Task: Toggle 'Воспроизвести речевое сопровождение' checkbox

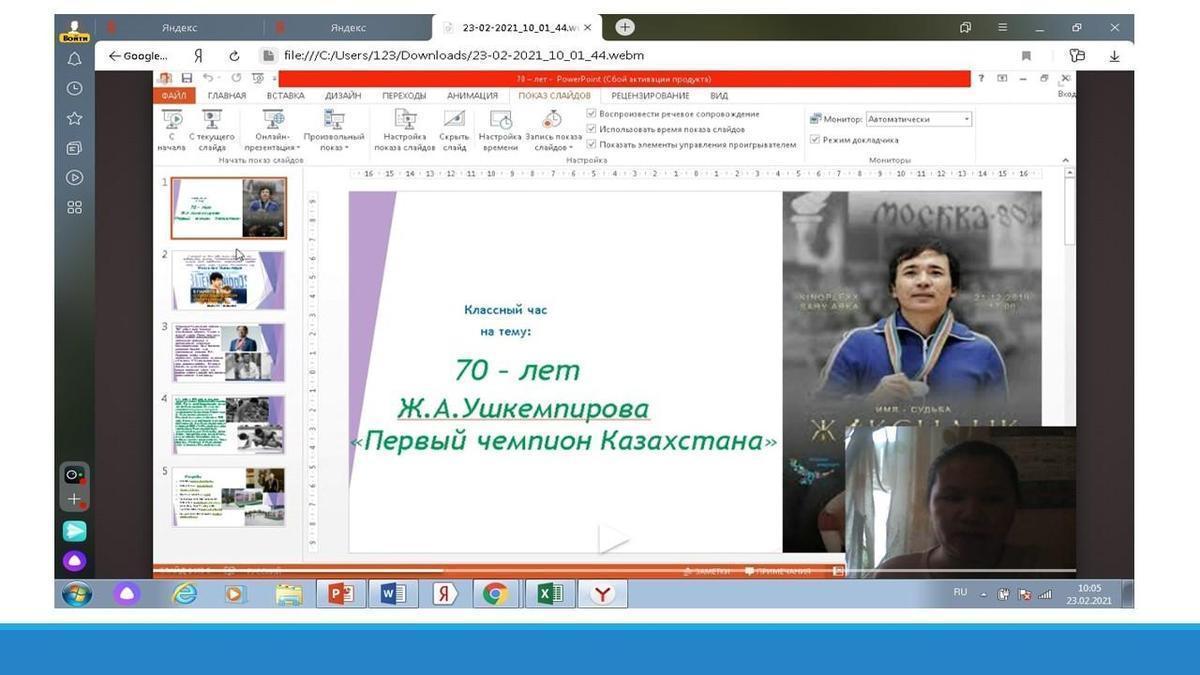Action: pos(592,114)
